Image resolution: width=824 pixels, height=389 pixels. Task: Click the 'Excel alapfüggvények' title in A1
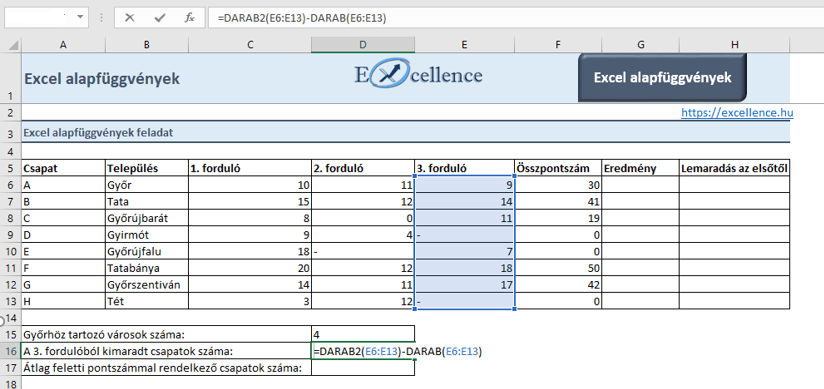[x=102, y=79]
